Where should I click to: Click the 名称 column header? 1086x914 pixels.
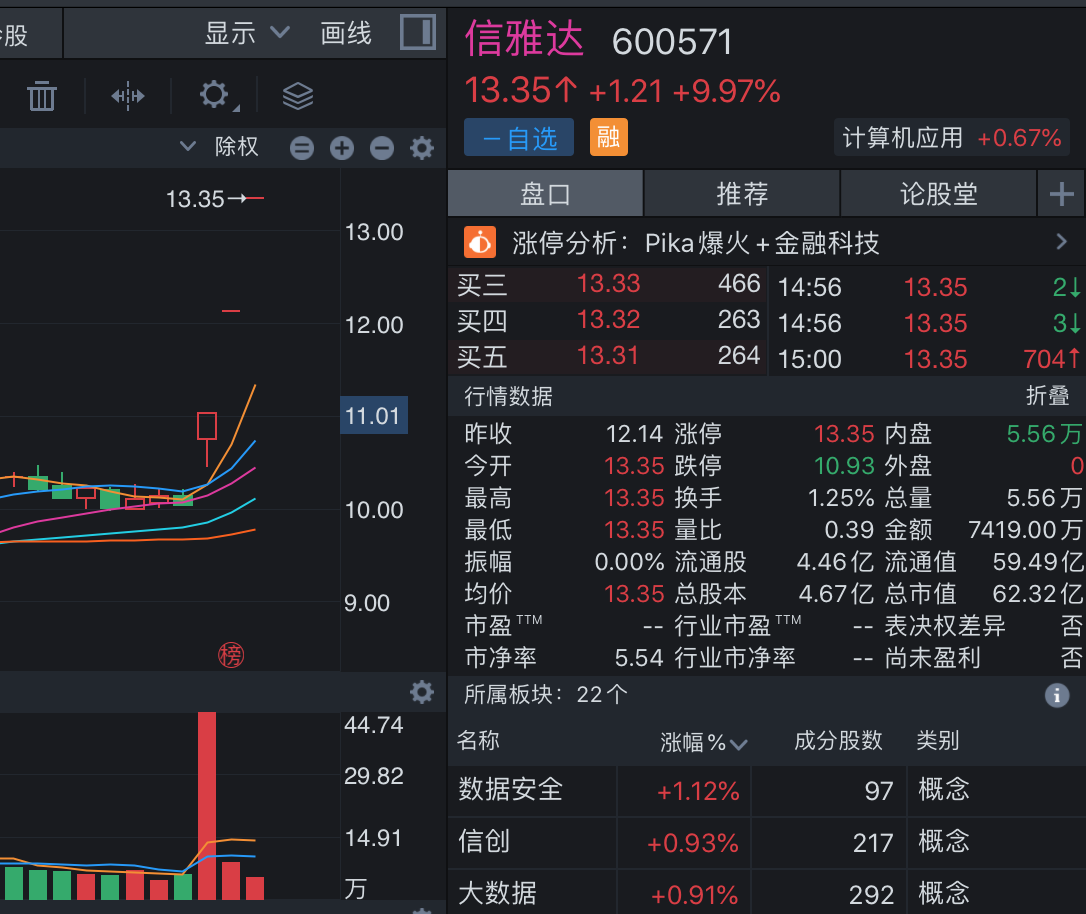pyautogui.click(x=478, y=741)
